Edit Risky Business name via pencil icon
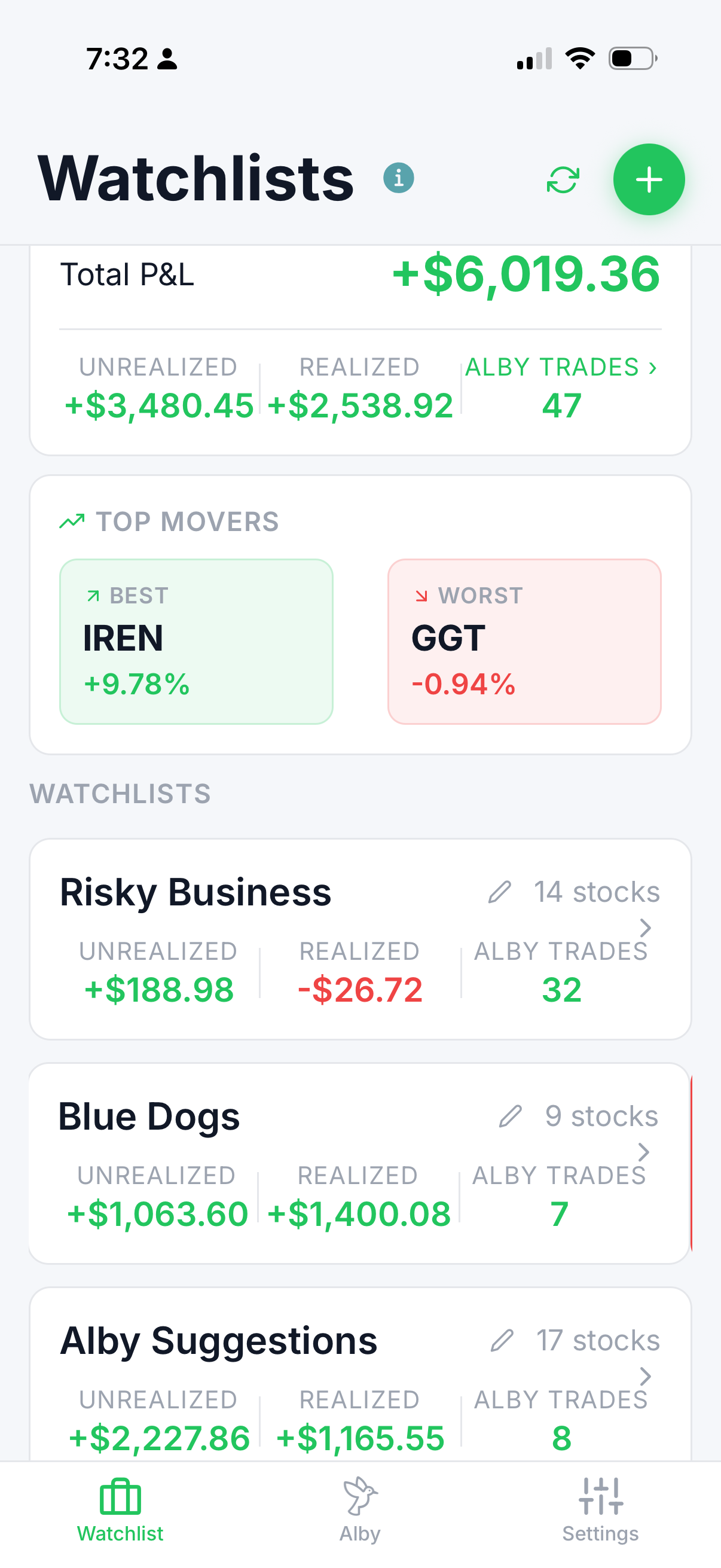The height and width of the screenshot is (1568, 721). 500,892
